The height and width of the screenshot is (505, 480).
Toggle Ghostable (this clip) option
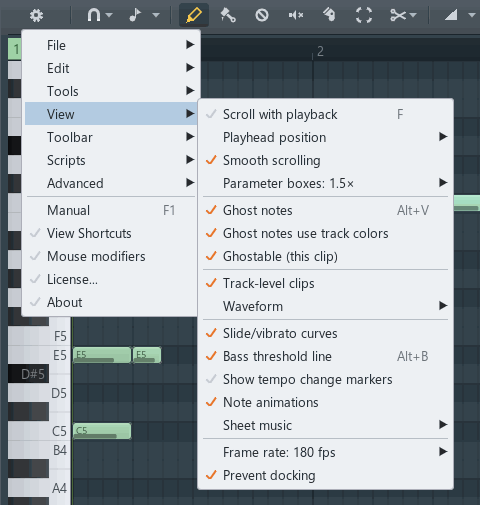(x=326, y=256)
